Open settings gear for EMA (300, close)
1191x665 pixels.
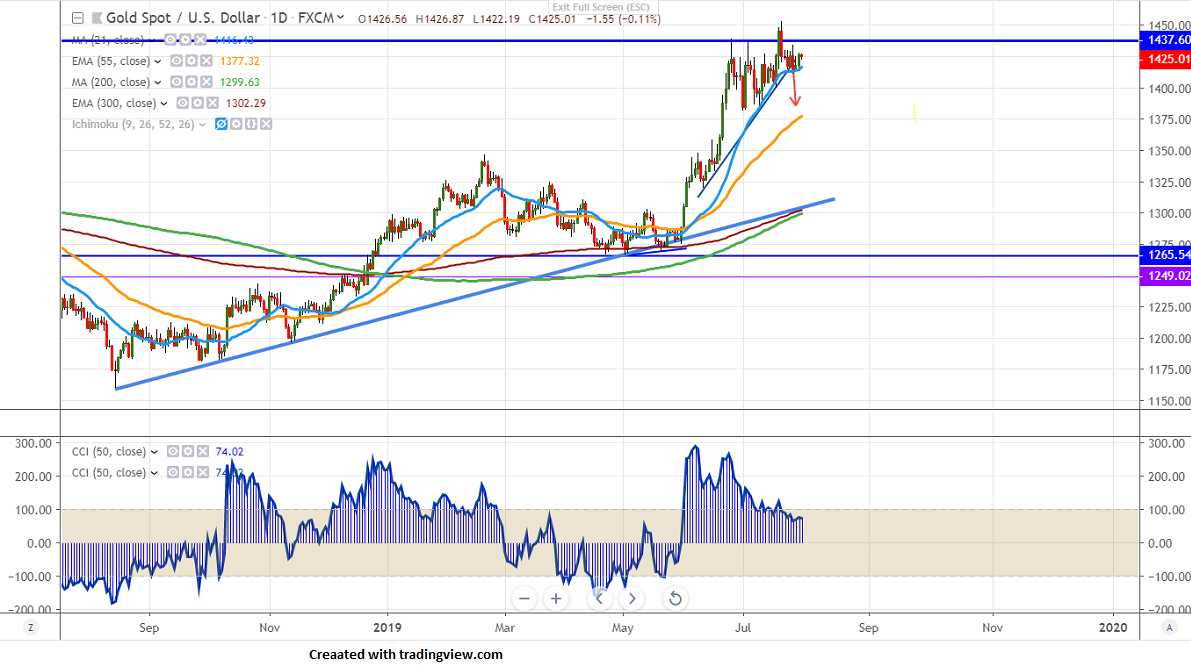coord(197,103)
